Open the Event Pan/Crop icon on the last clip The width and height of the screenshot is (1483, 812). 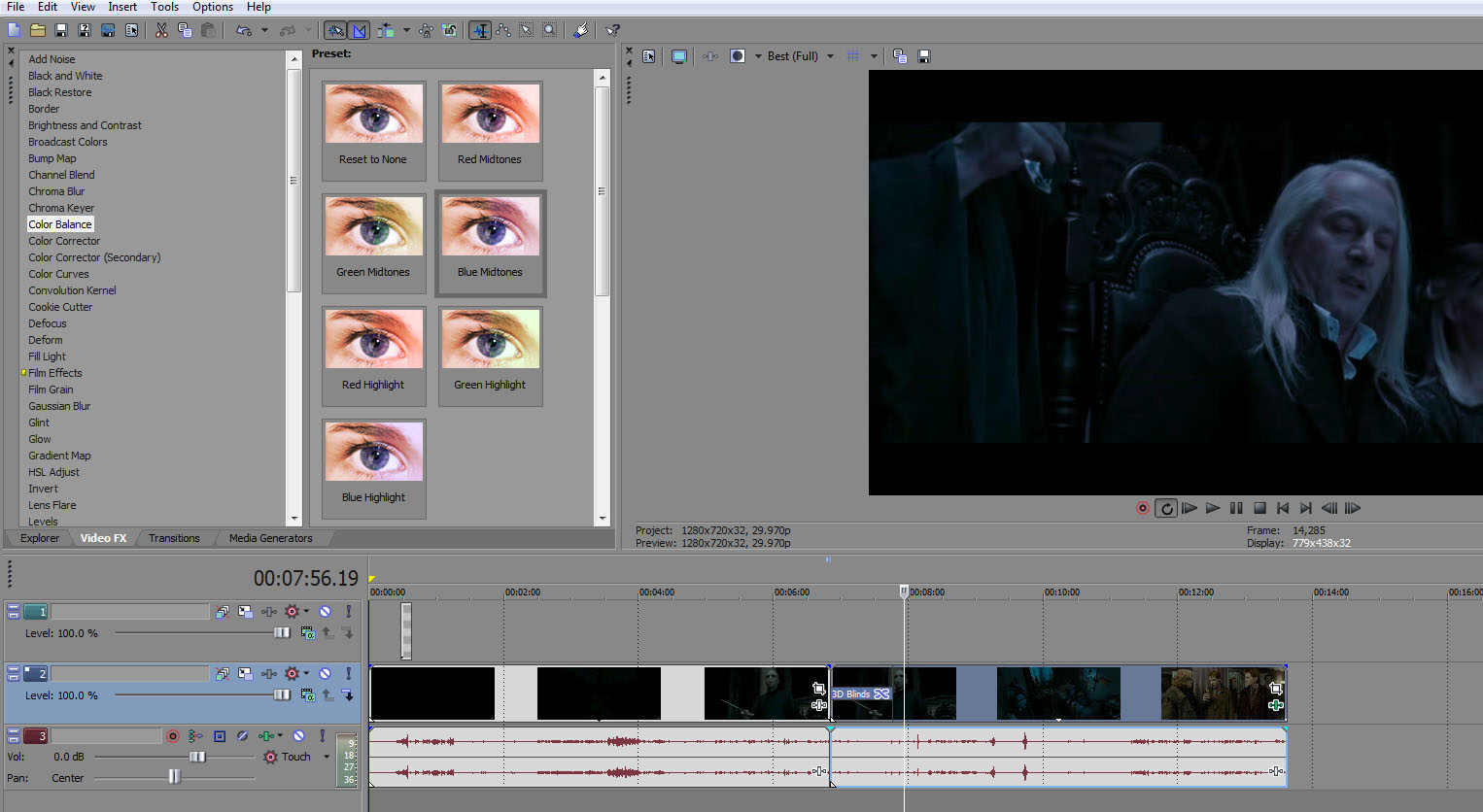pos(1276,688)
